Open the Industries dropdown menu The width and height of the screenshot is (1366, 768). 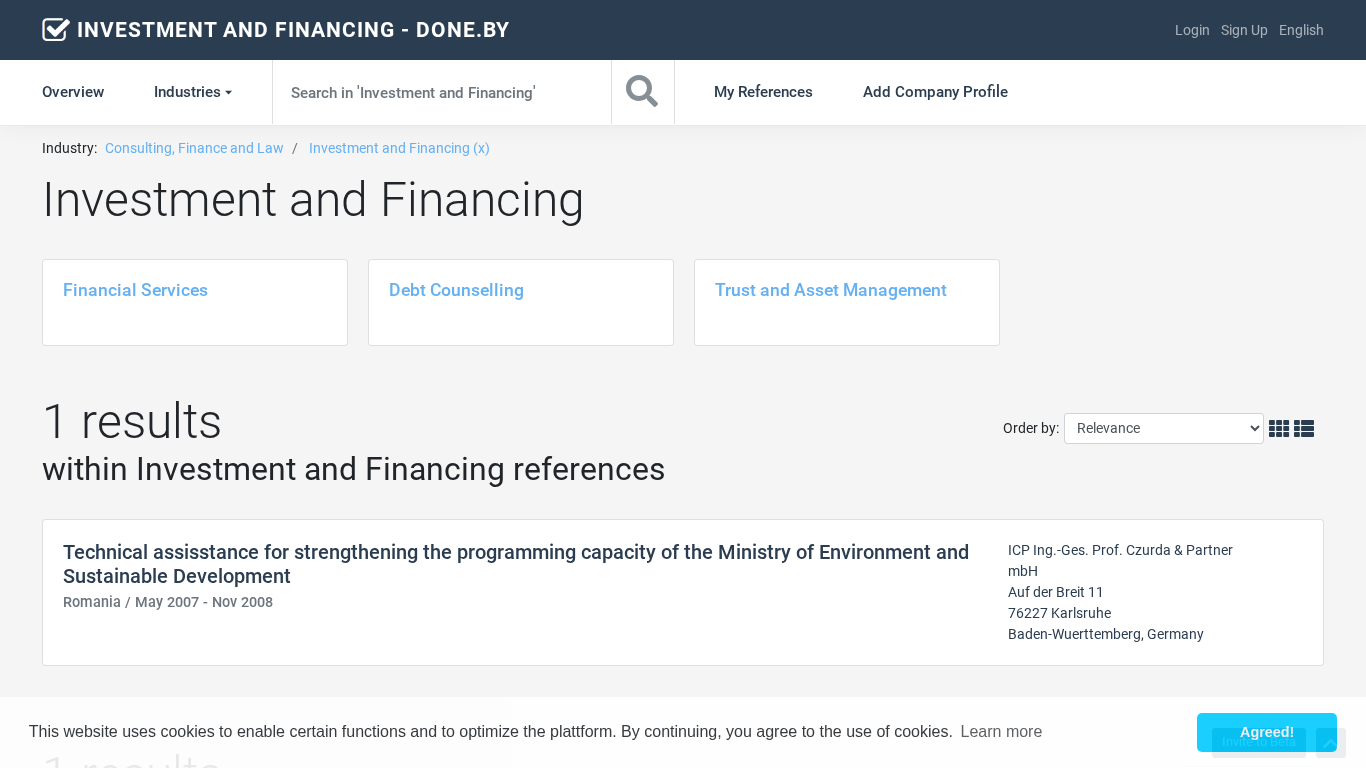pos(192,92)
